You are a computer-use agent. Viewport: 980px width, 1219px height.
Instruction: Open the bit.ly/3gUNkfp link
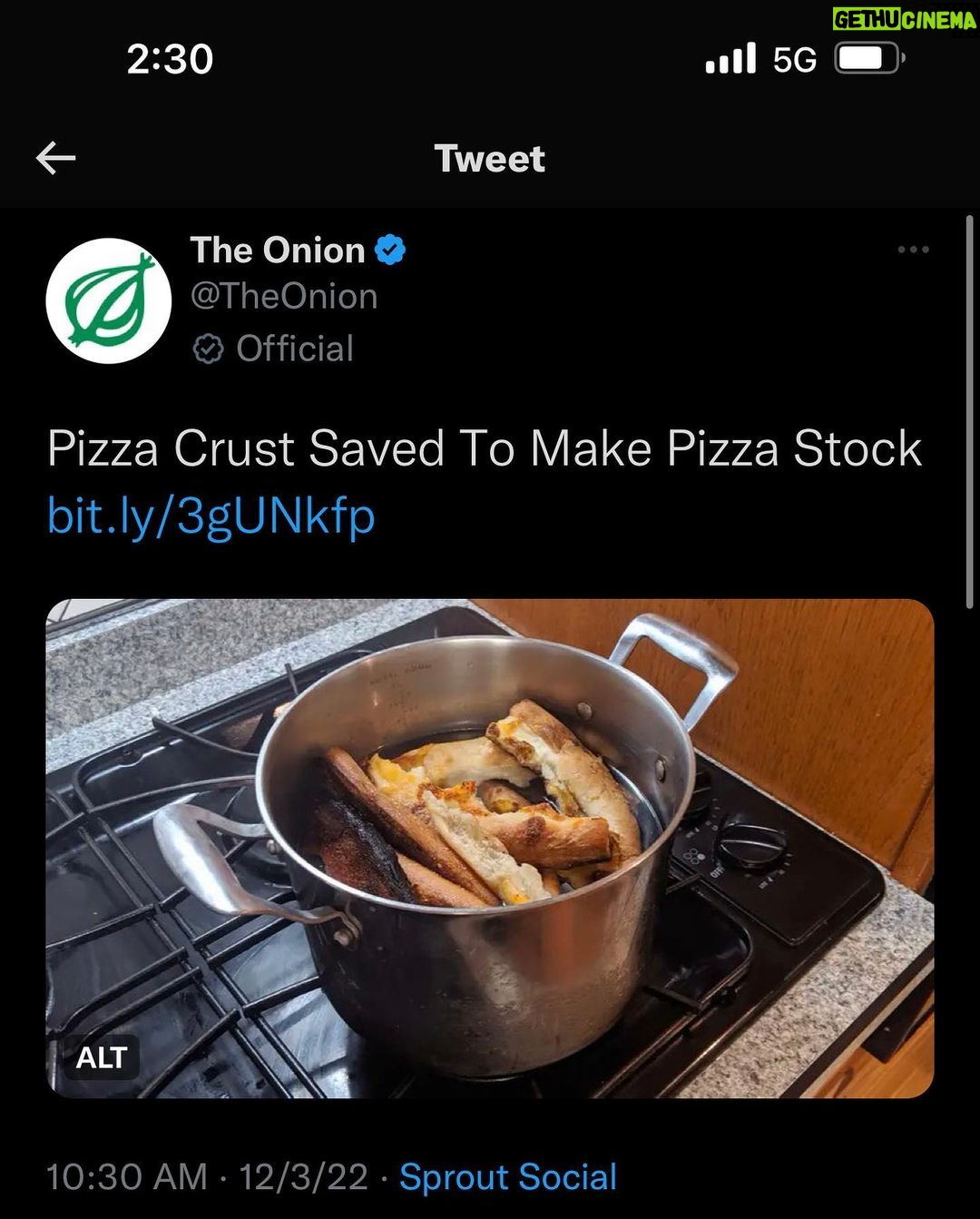click(211, 516)
